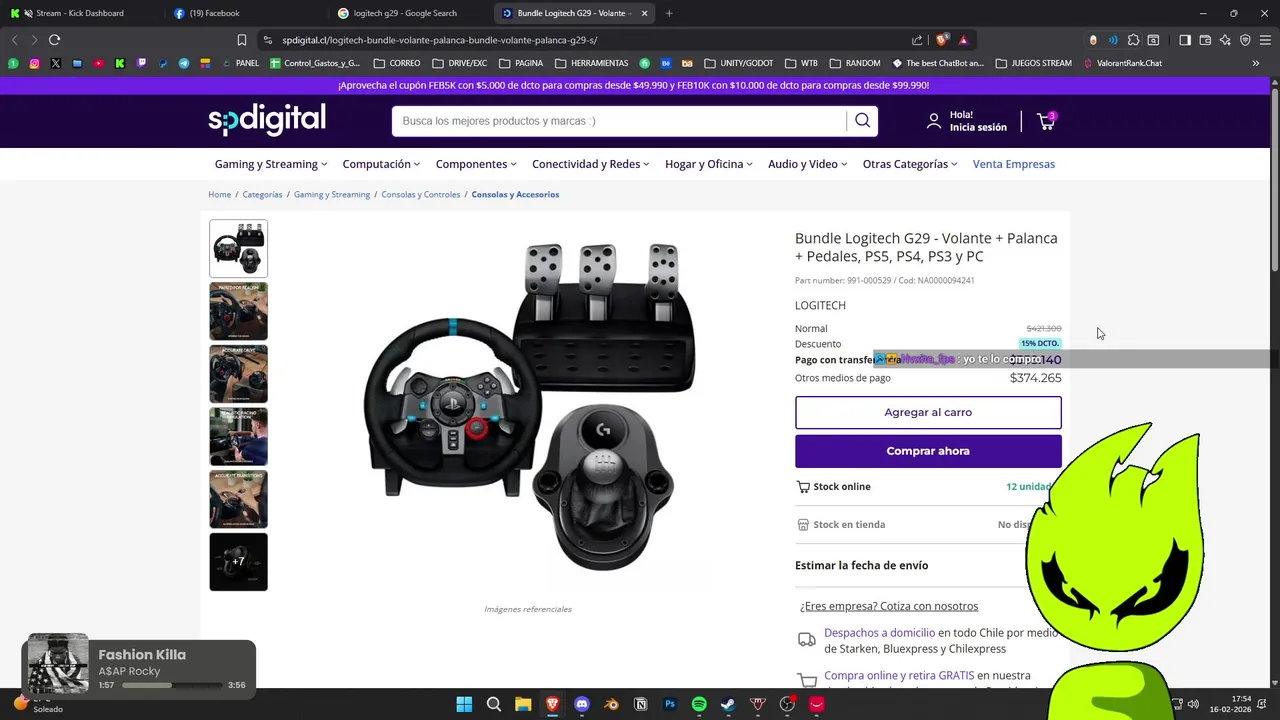Open the PayPal bookmark icon
Screen dimensions: 1280x720
163,63
